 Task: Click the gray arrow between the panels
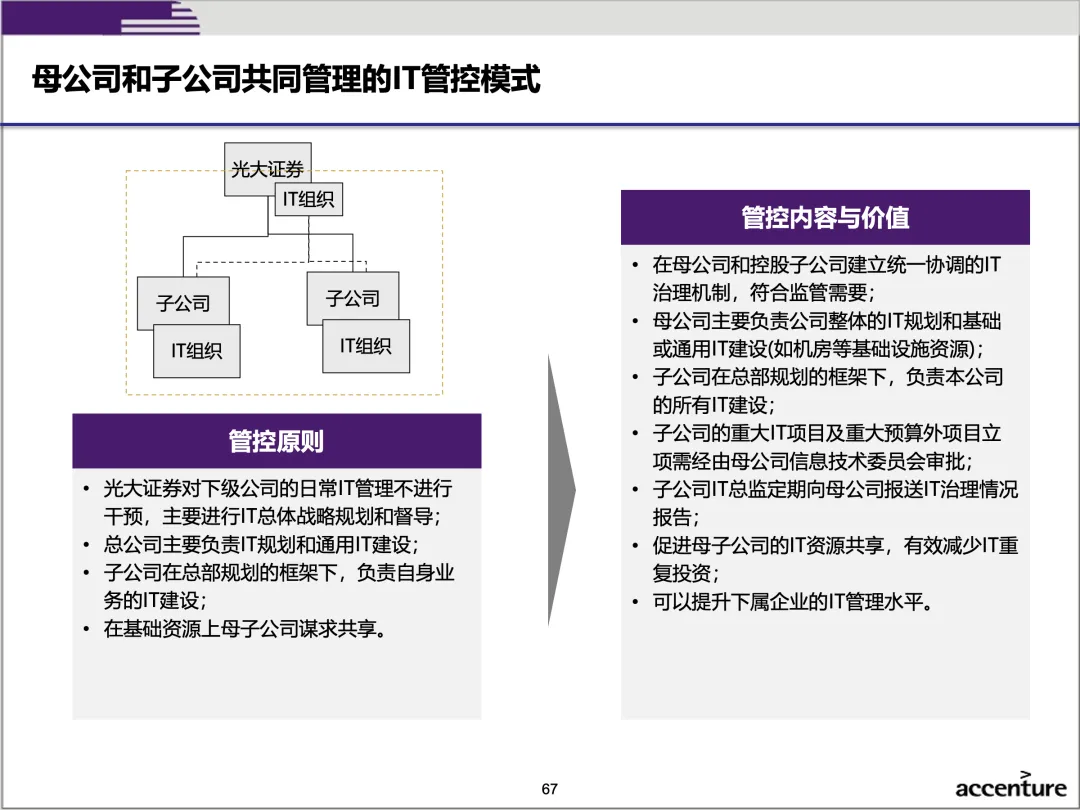click(561, 490)
